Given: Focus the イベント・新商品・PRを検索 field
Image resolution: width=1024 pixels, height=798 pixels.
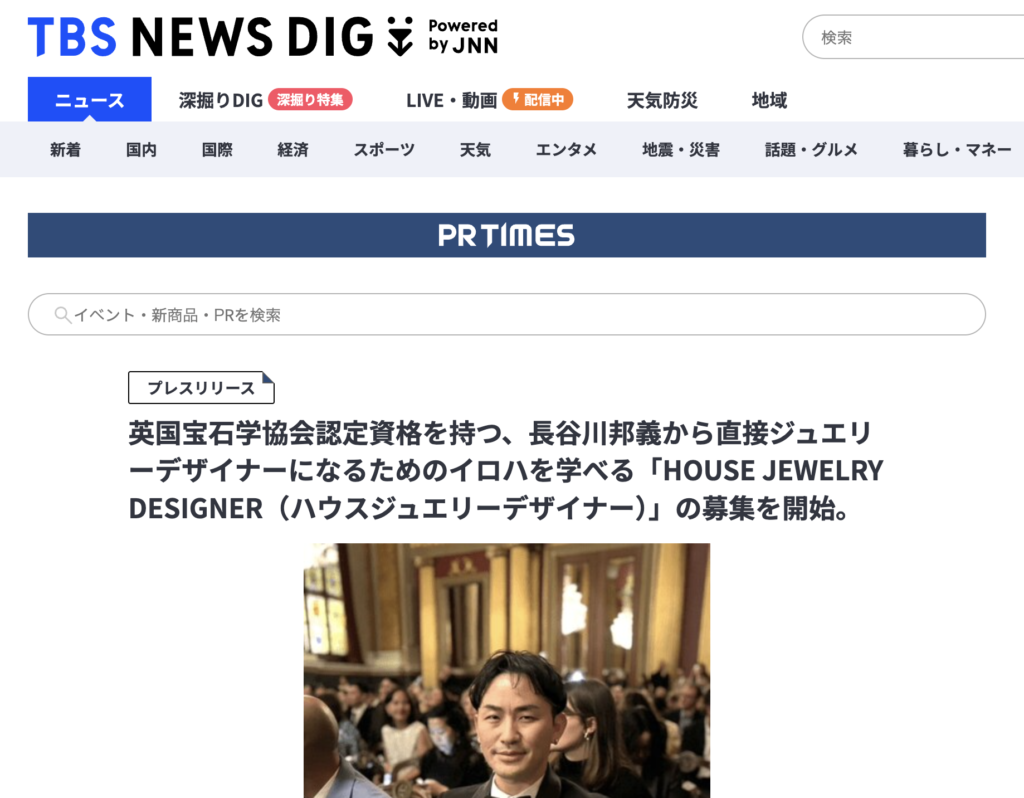Looking at the screenshot, I should 507,315.
